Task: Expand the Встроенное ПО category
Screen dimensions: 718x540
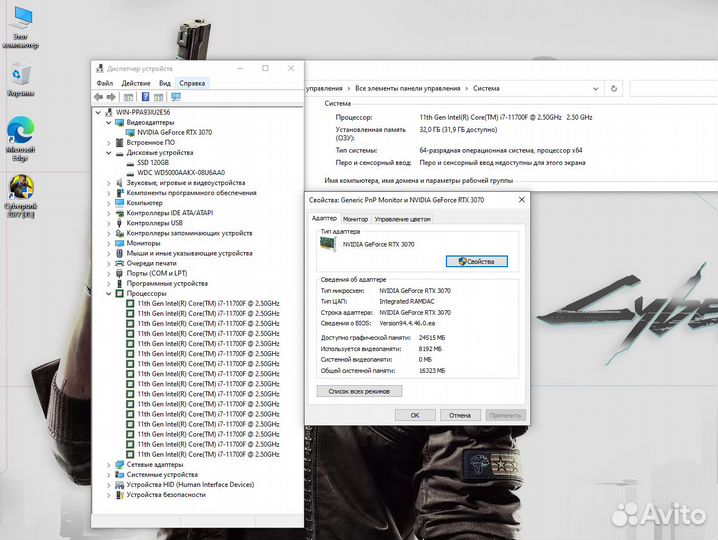Action: coord(109,143)
